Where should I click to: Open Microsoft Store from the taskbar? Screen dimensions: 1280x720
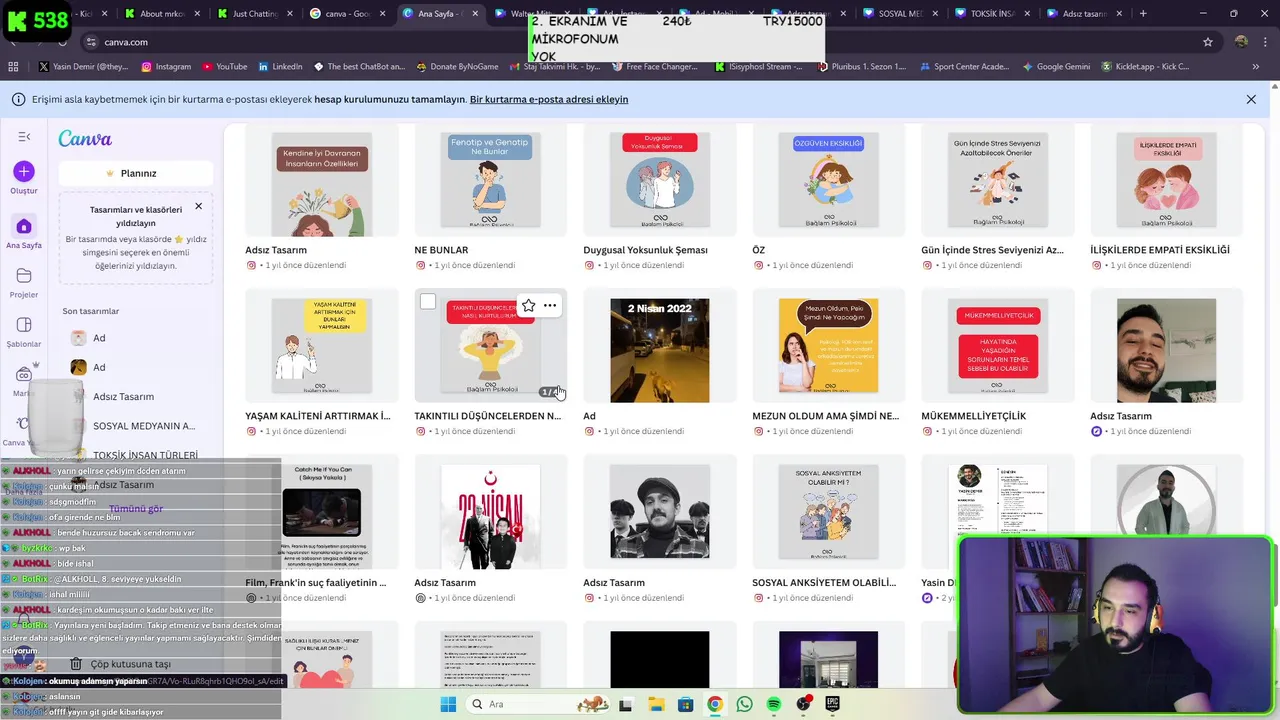(685, 705)
